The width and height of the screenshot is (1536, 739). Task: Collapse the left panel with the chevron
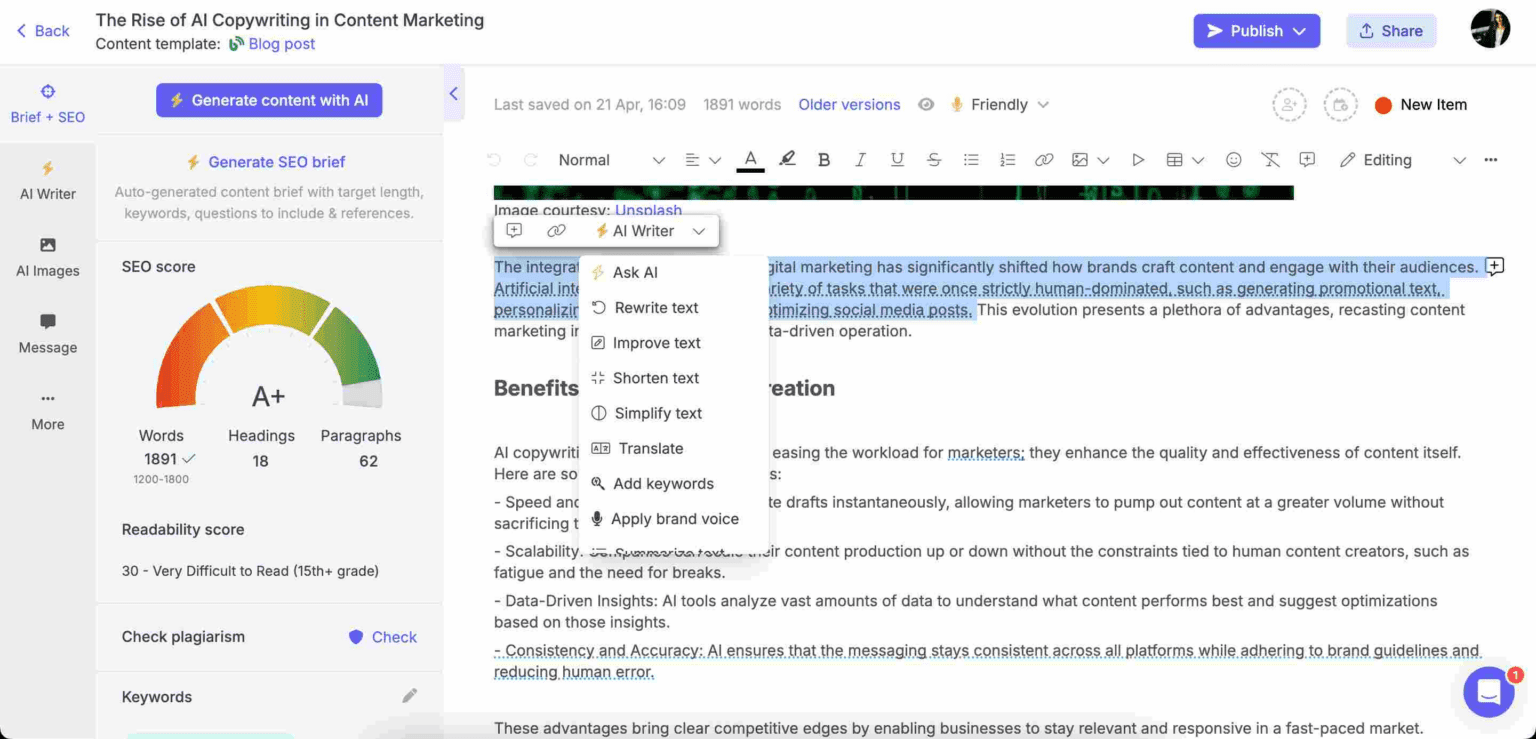click(x=453, y=93)
